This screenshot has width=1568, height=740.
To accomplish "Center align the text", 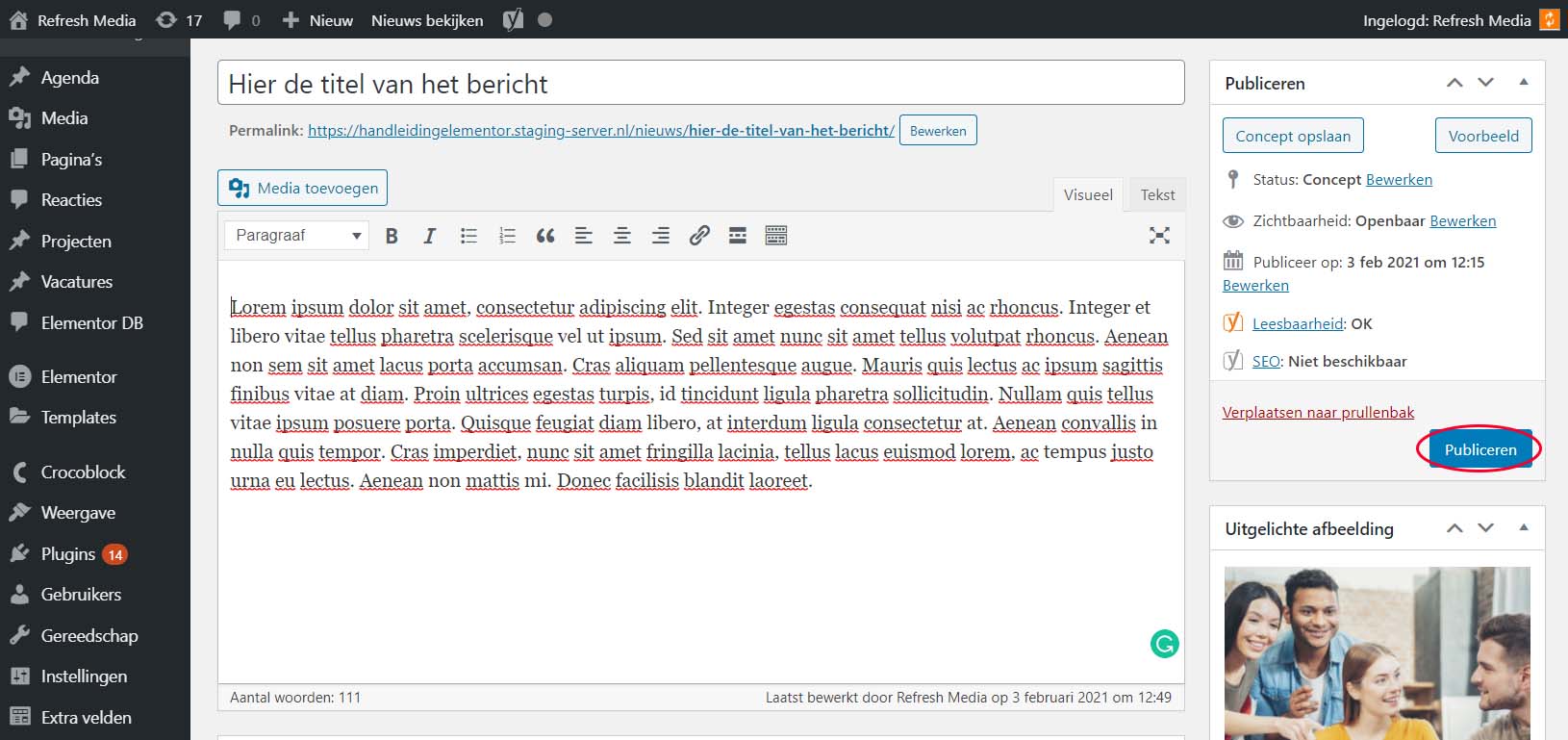I will pyautogui.click(x=622, y=236).
